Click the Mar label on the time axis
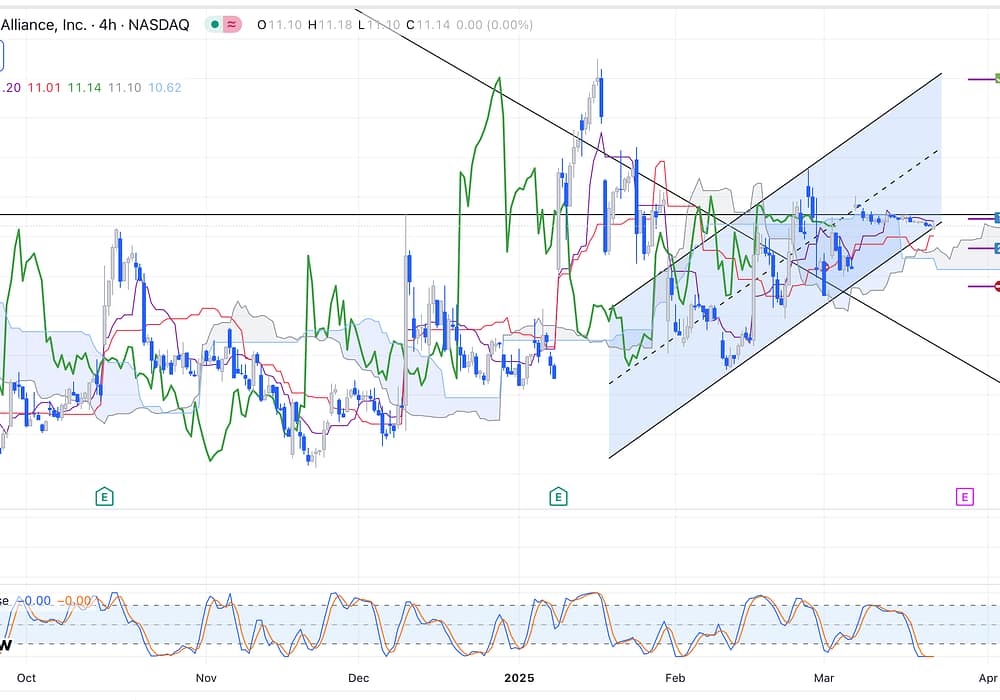Image resolution: width=1000 pixels, height=700 pixels. coord(824,678)
